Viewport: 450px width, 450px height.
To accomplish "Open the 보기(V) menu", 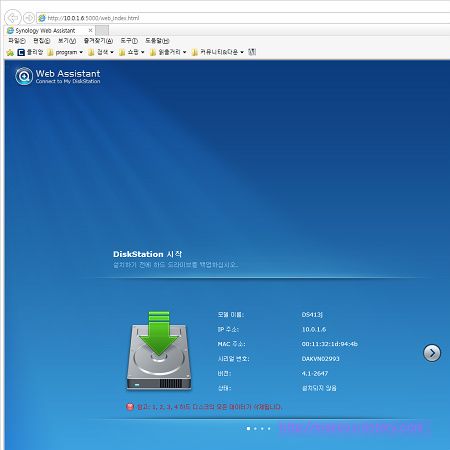I will pos(67,41).
